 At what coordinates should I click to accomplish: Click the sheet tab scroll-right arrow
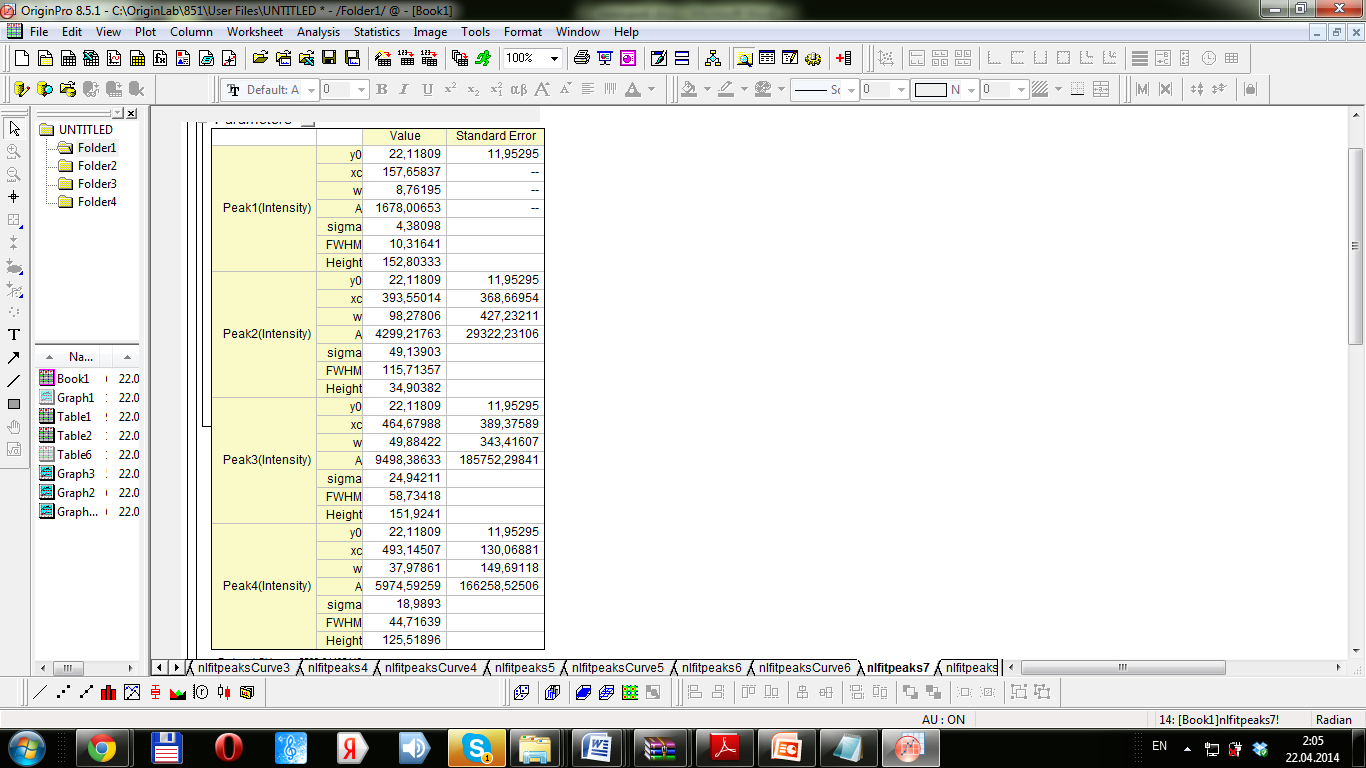pos(177,667)
